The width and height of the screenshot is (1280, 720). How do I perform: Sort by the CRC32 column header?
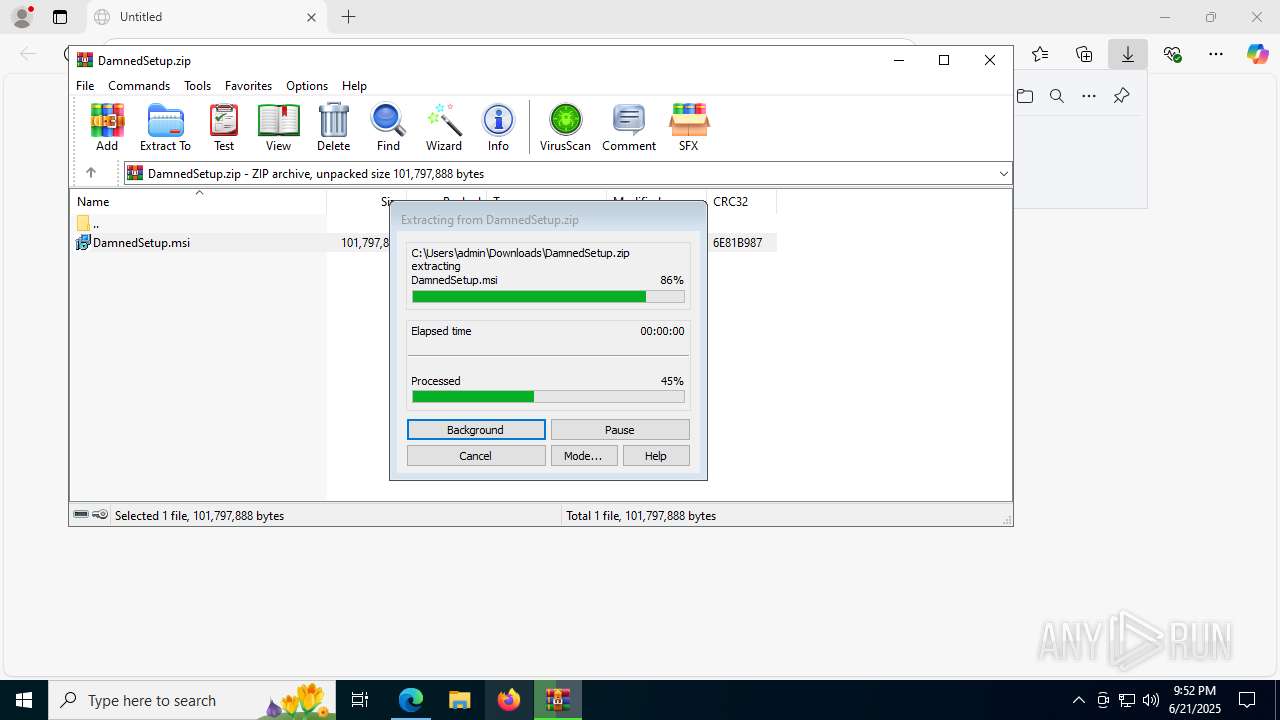[x=741, y=201]
